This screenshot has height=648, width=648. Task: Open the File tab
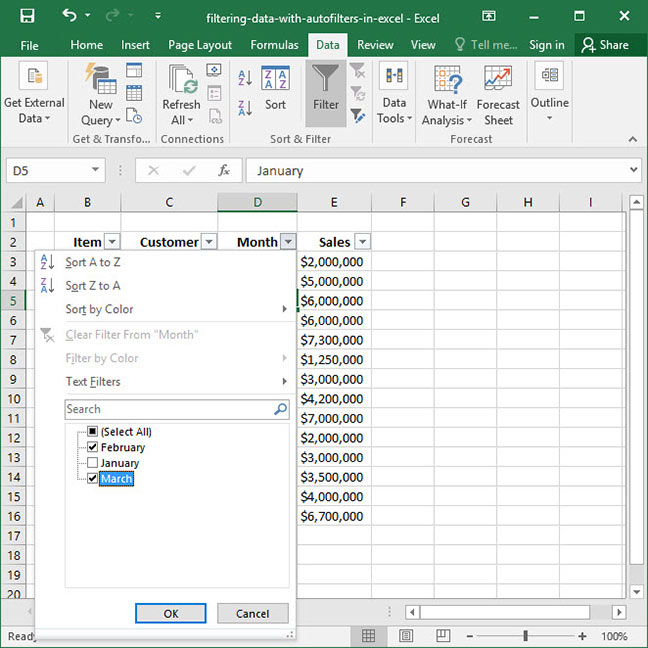point(29,45)
